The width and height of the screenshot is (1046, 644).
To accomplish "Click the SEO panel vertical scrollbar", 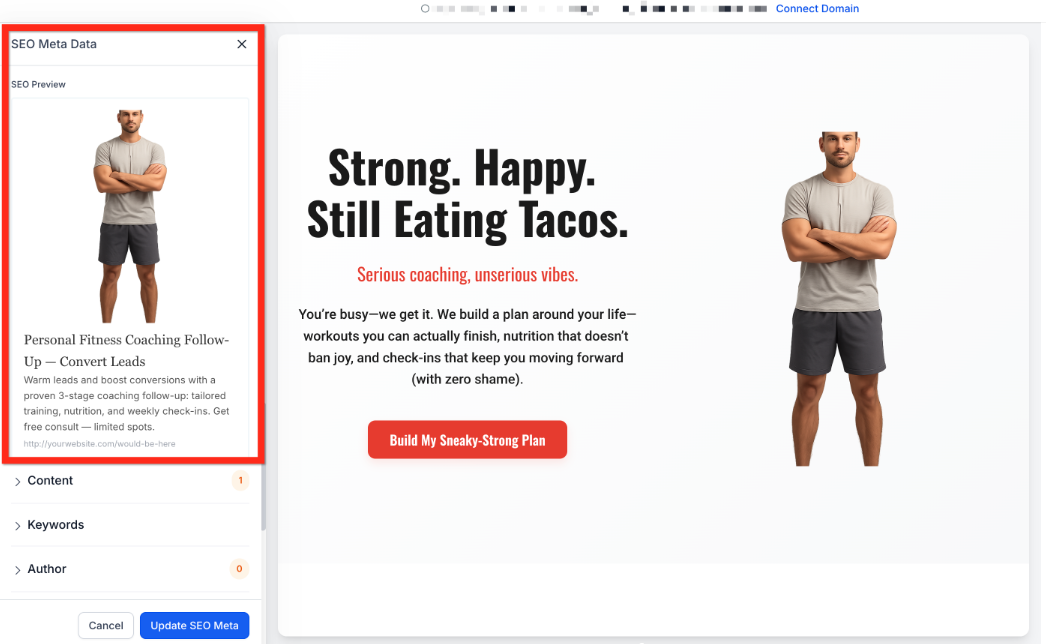I will (264, 467).
